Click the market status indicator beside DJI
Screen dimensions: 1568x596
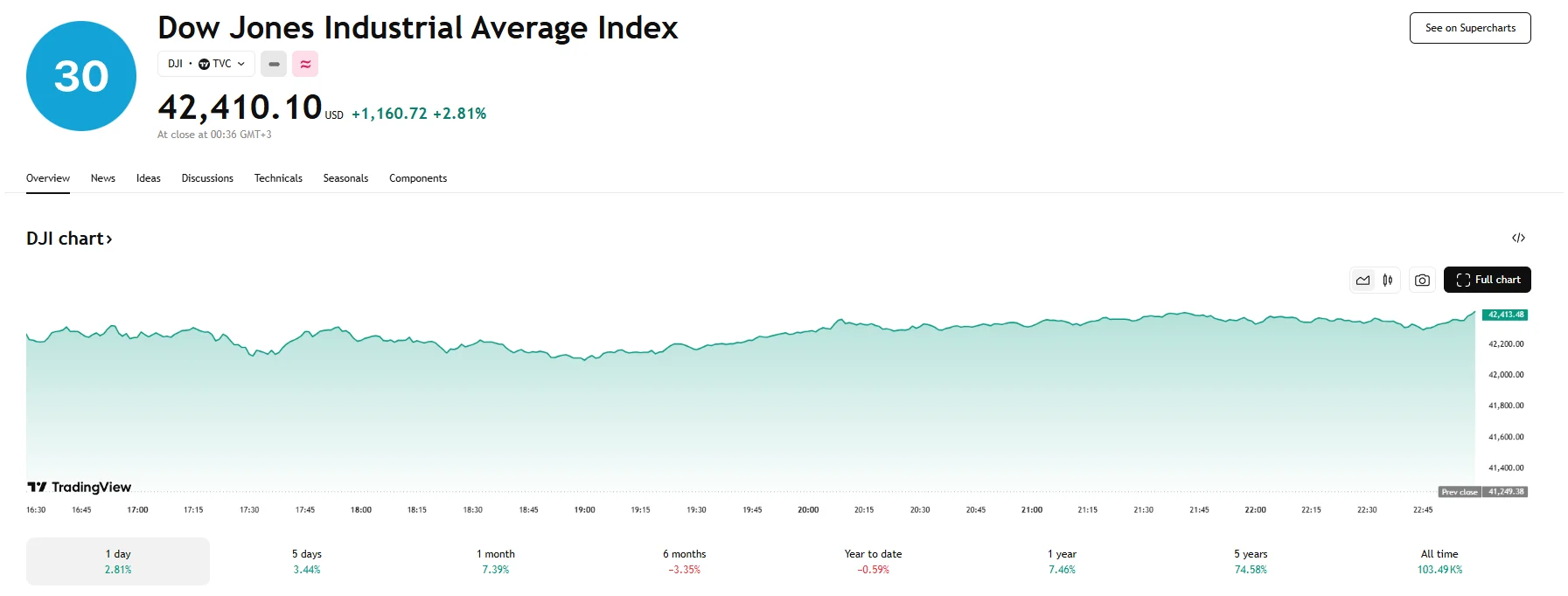coord(274,64)
